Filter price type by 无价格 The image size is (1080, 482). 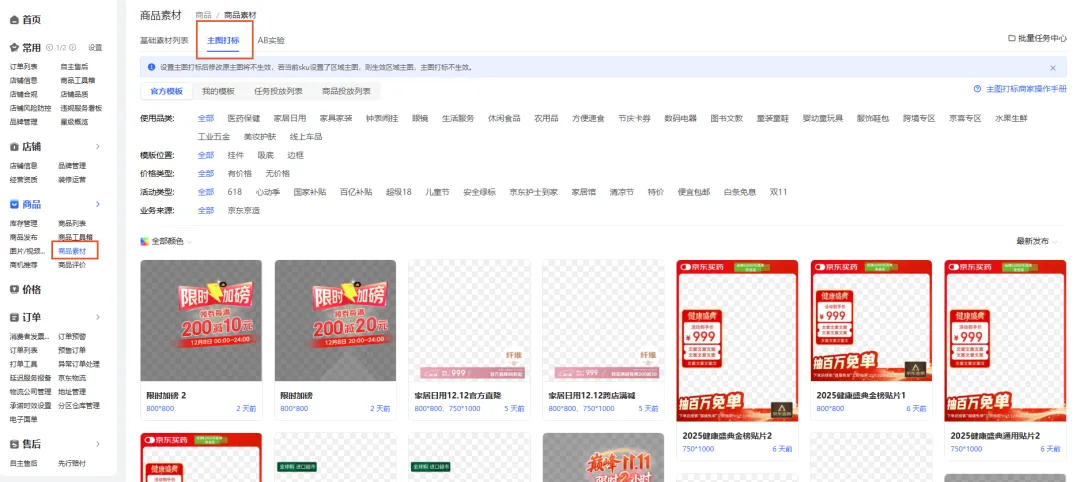tap(278, 174)
